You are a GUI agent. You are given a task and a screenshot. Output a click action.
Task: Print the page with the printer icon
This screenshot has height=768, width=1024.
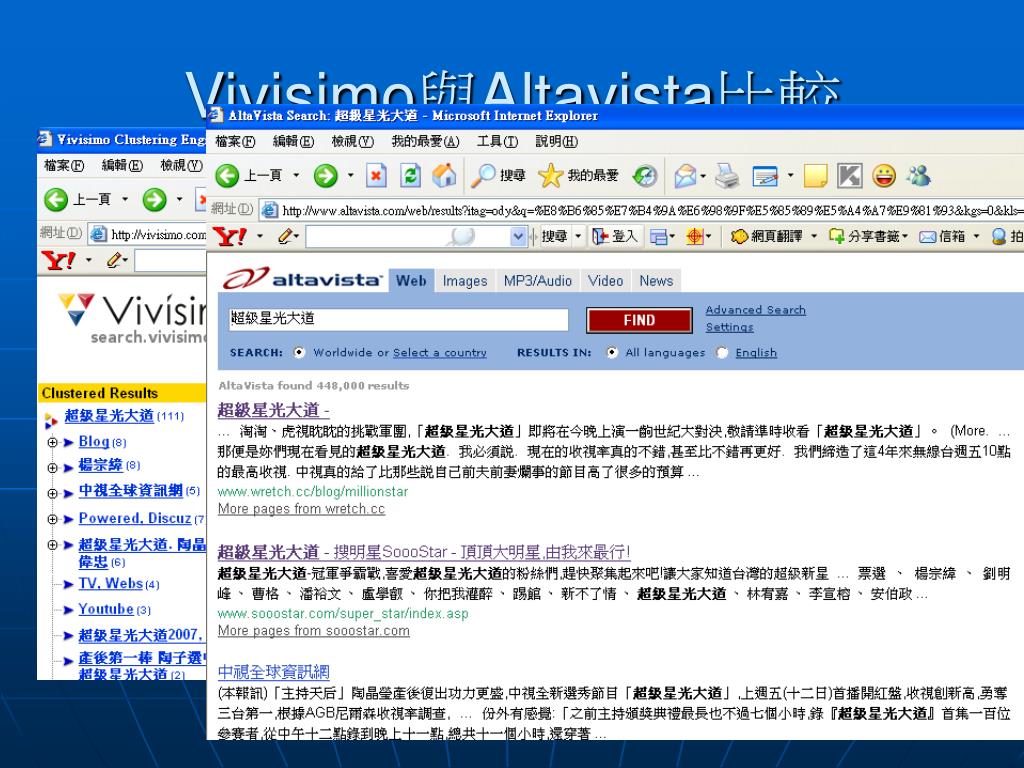click(x=727, y=176)
